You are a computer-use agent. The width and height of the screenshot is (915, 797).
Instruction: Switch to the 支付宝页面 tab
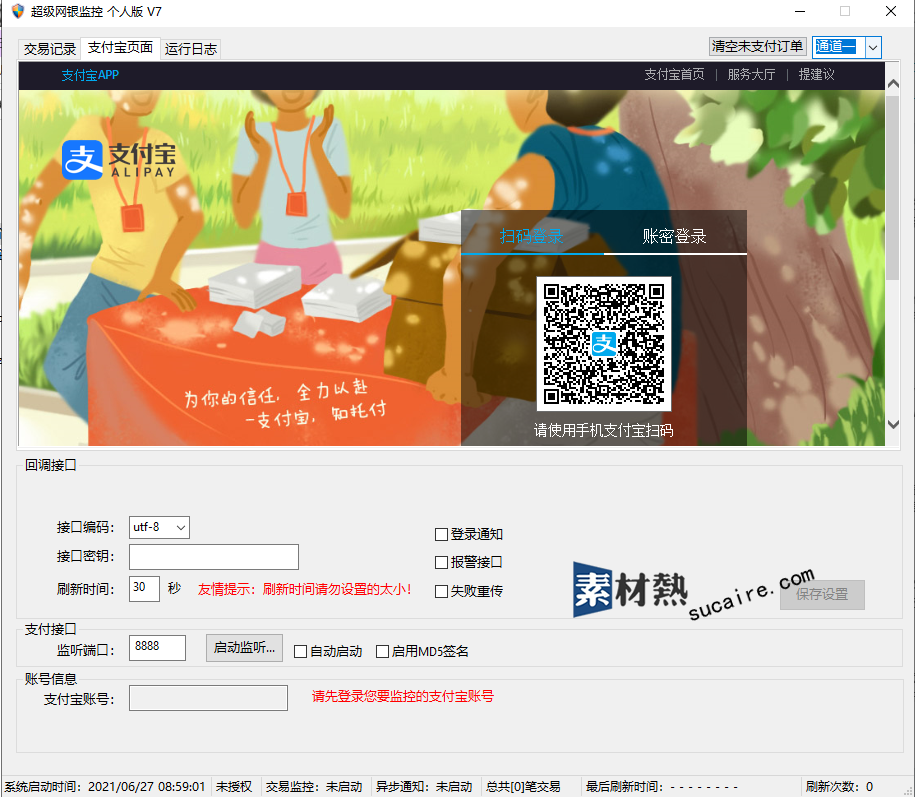point(120,48)
